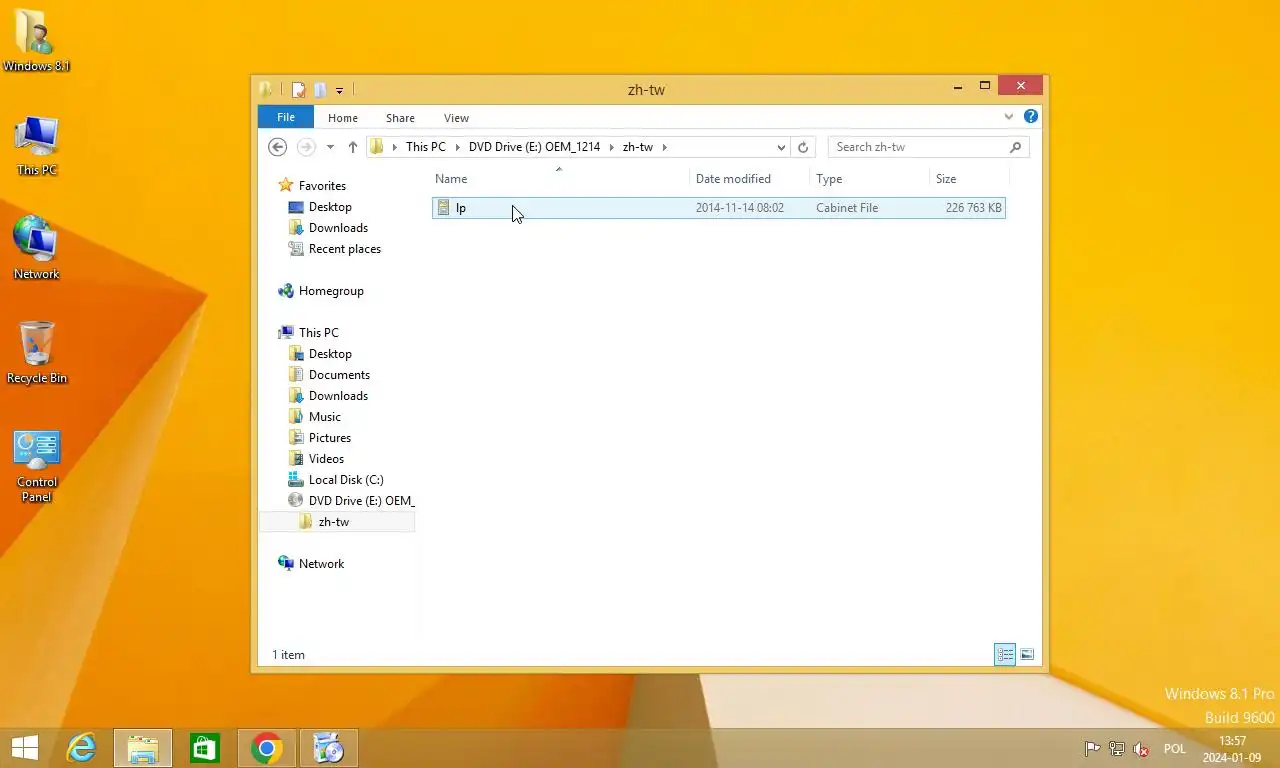Launch Internet Explorer from the taskbar
The height and width of the screenshot is (768, 1280).
click(81, 748)
